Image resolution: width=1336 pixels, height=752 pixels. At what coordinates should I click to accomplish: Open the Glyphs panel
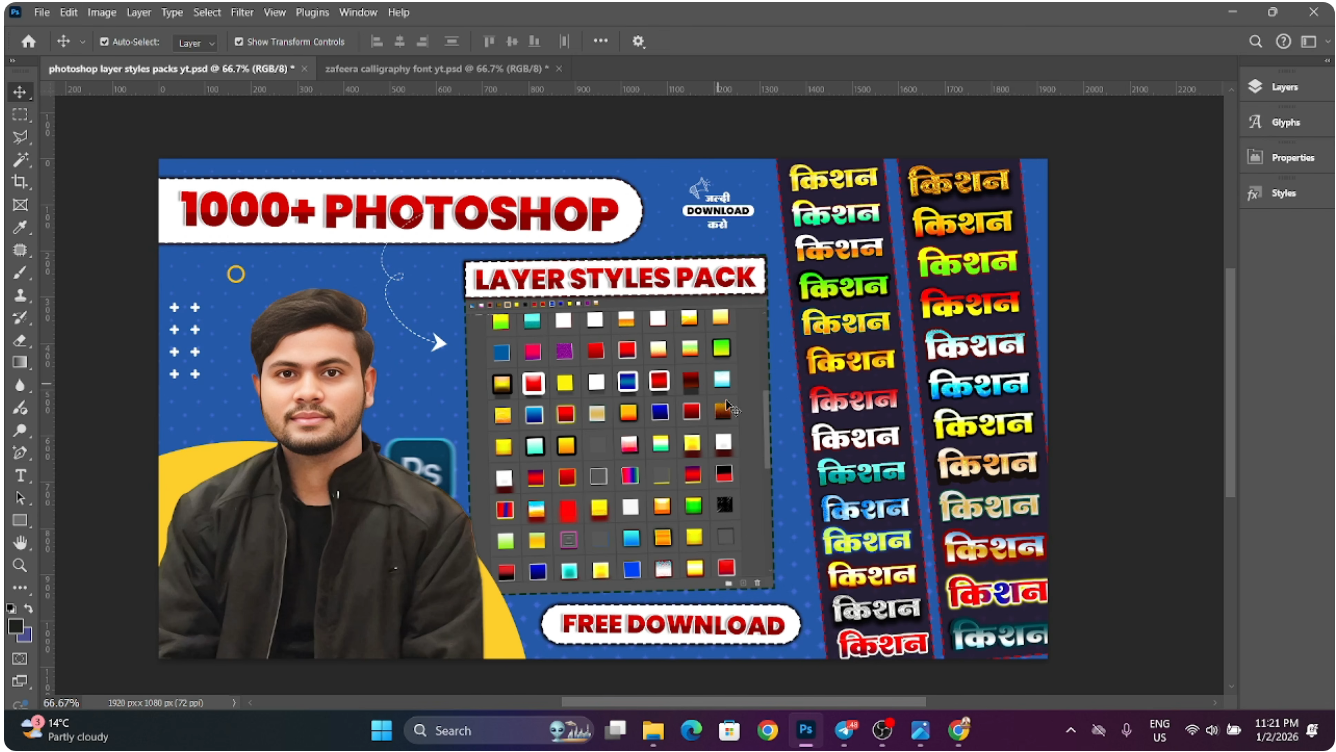pos(1285,122)
